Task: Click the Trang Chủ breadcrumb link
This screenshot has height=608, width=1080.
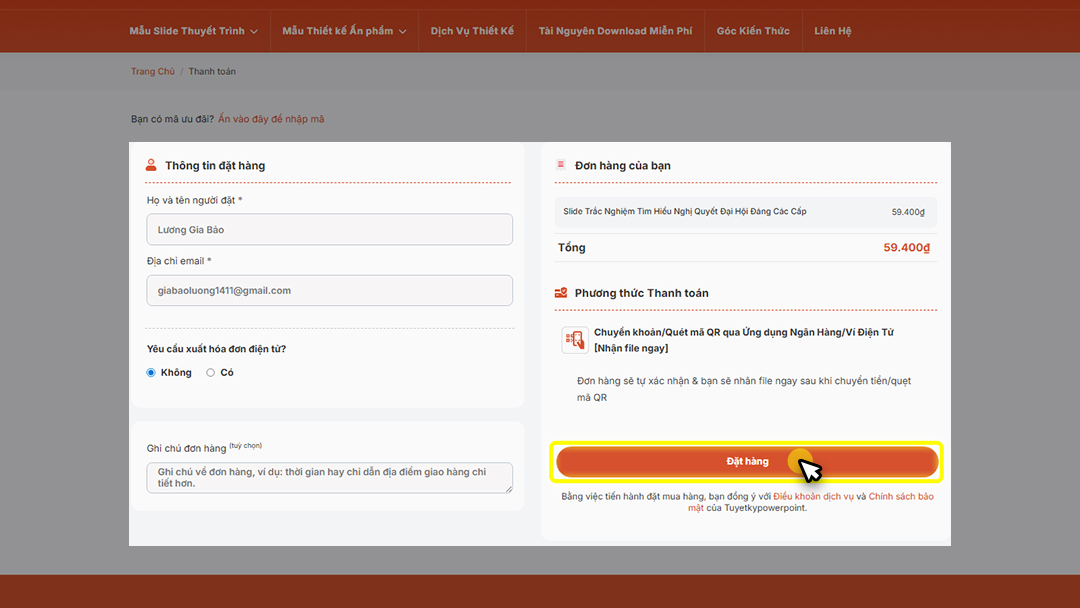Action: 152,71
